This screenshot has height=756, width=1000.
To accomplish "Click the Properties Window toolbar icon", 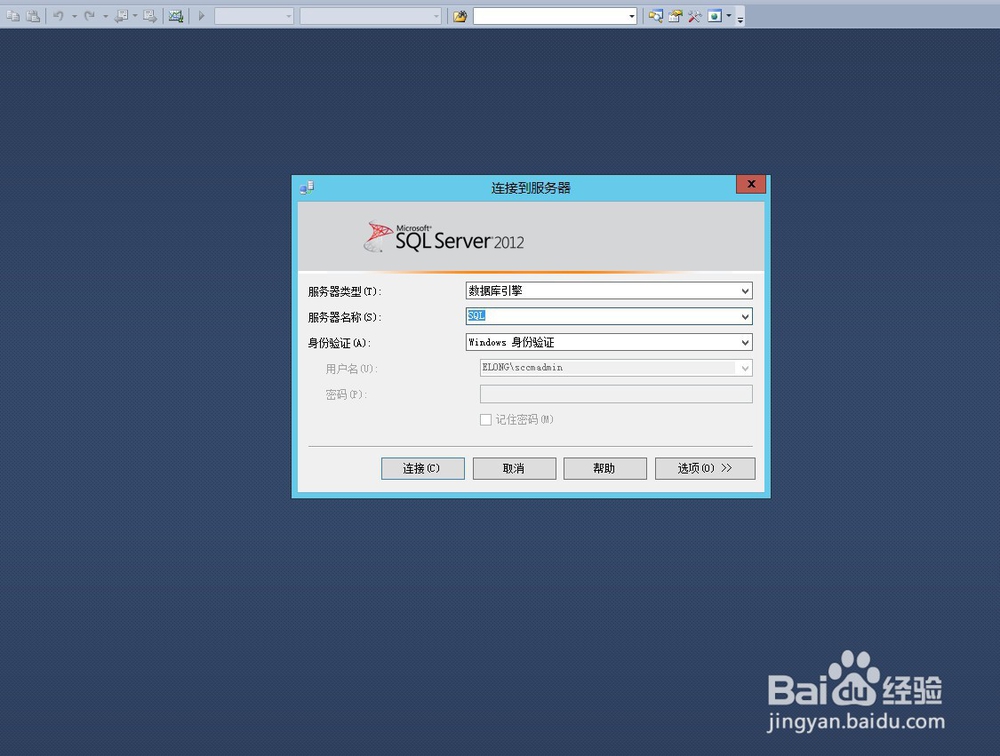I will click(675, 16).
